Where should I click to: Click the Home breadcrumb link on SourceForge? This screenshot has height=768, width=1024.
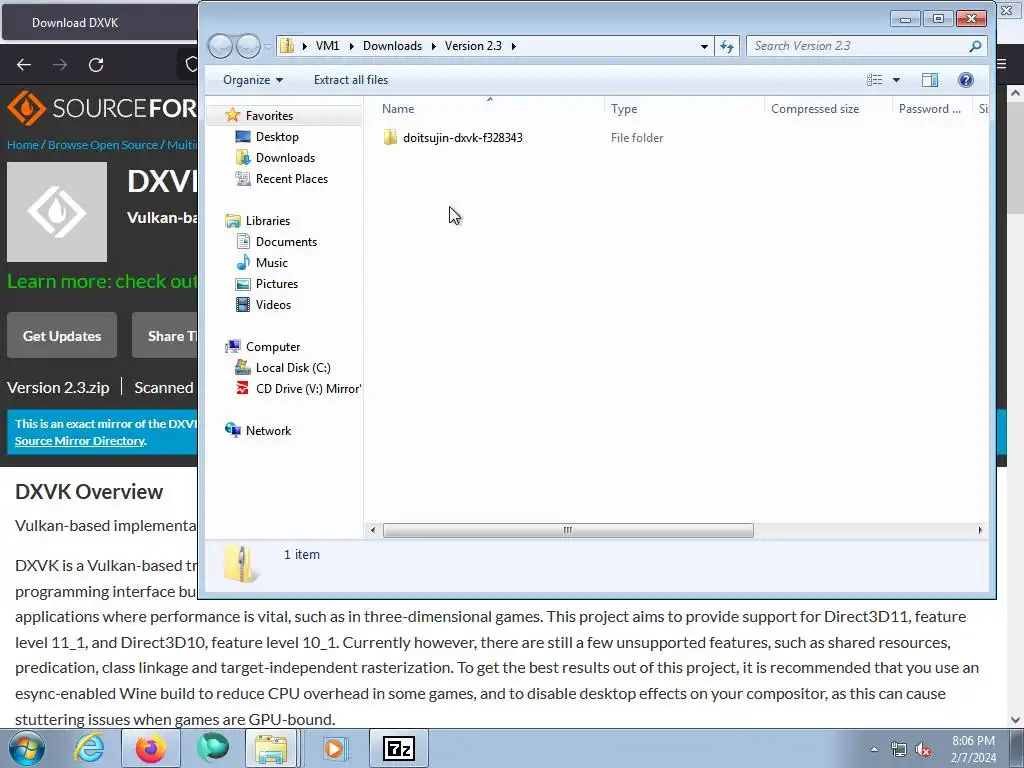pyautogui.click(x=23, y=145)
